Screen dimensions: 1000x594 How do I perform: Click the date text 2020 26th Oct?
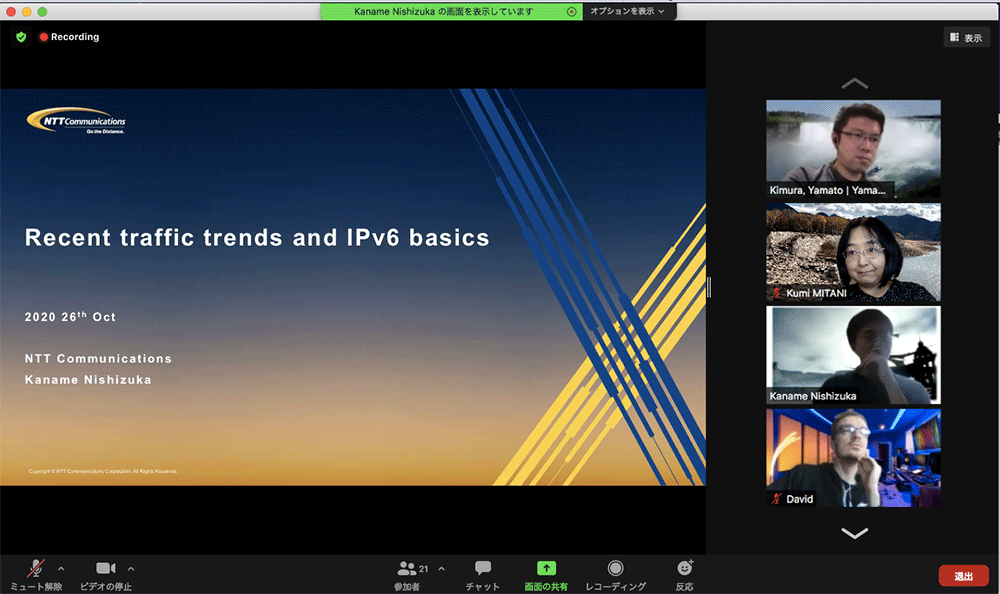[x=70, y=316]
